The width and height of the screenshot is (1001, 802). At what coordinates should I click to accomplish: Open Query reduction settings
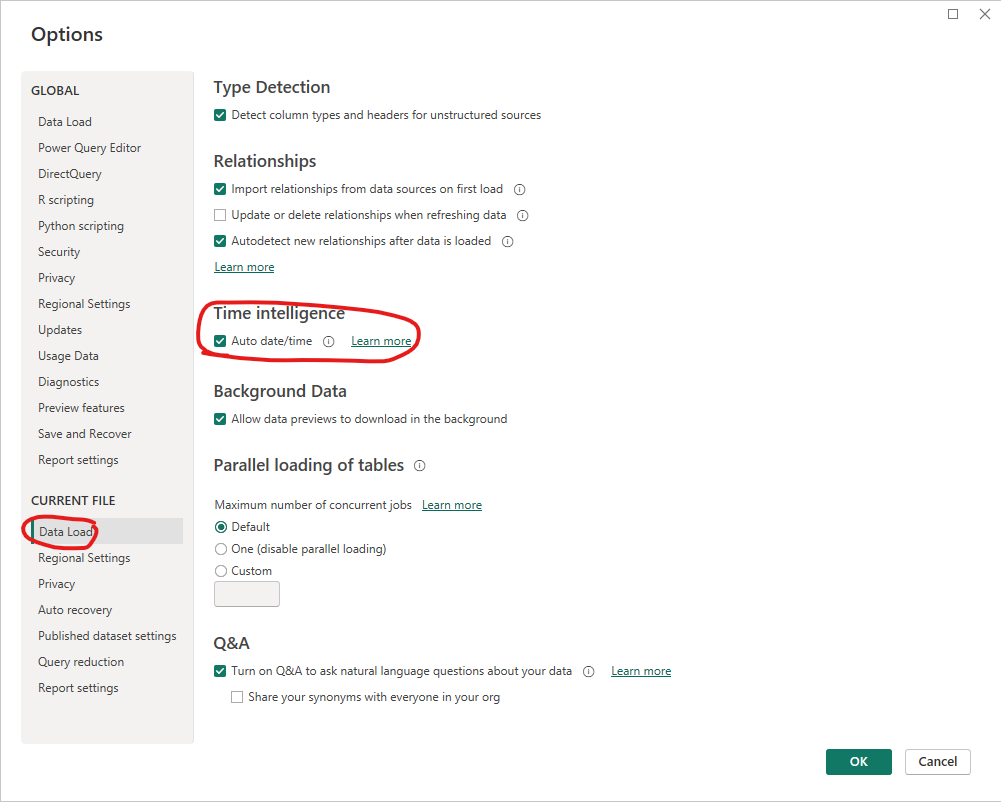coord(81,662)
